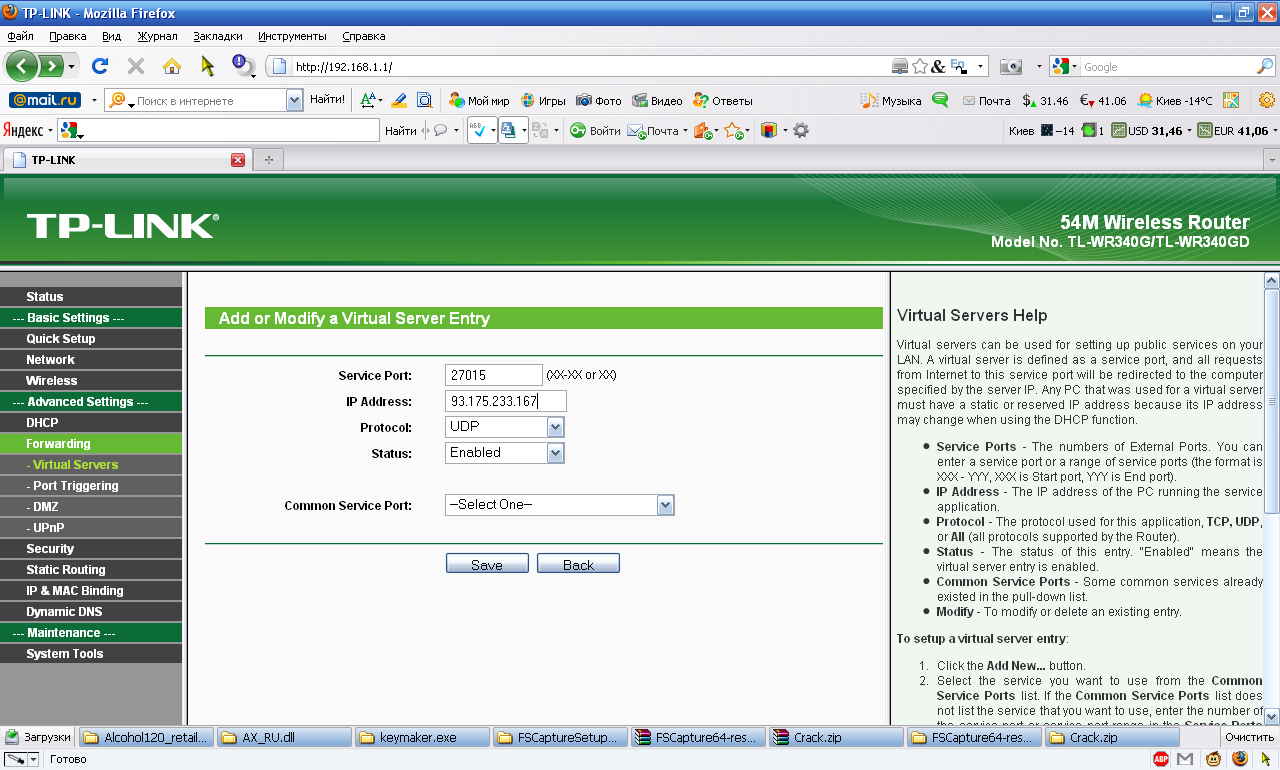Open Почта in the Mail.ru toolbar
This screenshot has width=1280, height=770.
[x=987, y=101]
